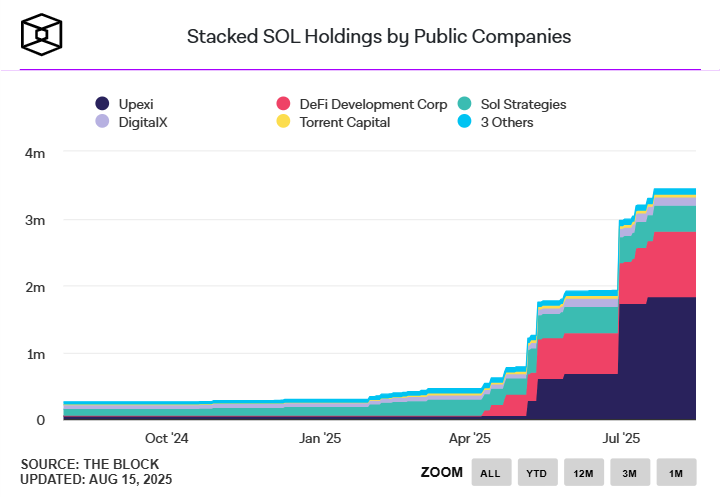Image resolution: width=720 pixels, height=497 pixels.
Task: Click the 2m y-axis label
Action: point(35,288)
